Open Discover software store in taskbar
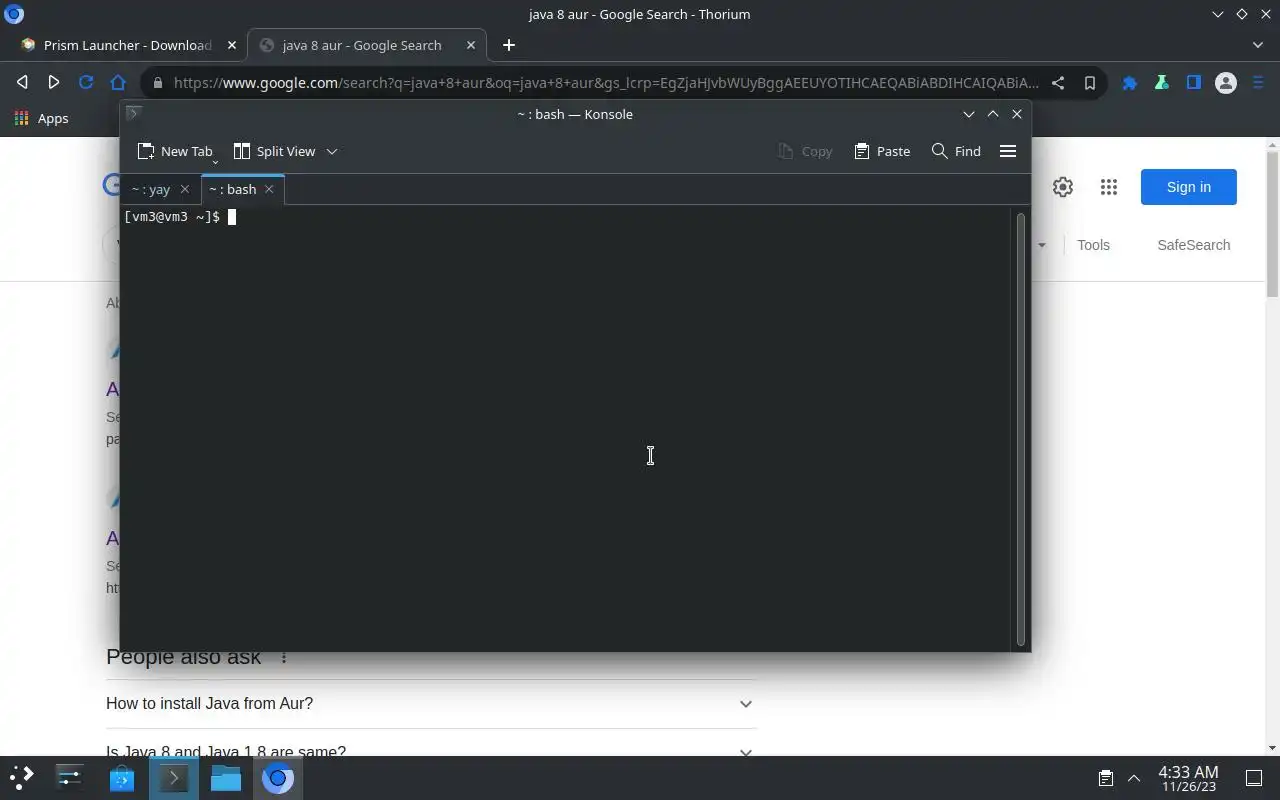 [x=122, y=777]
